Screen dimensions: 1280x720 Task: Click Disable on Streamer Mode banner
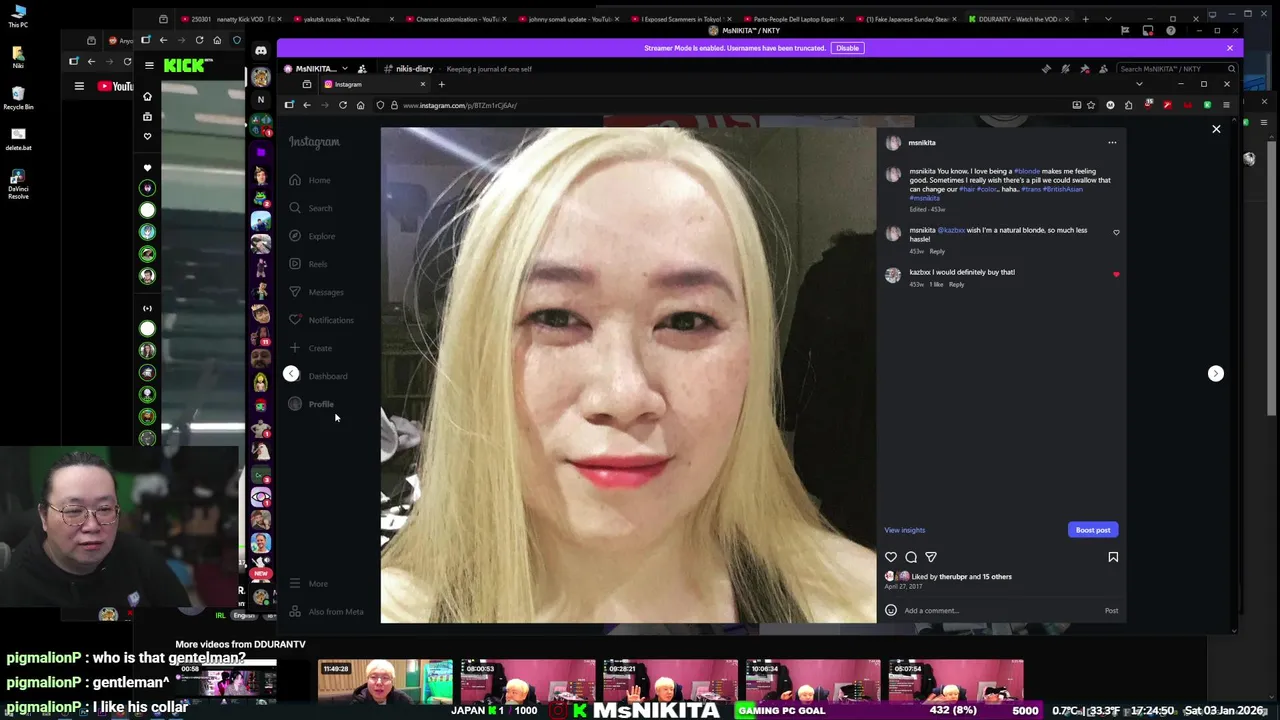[847, 48]
